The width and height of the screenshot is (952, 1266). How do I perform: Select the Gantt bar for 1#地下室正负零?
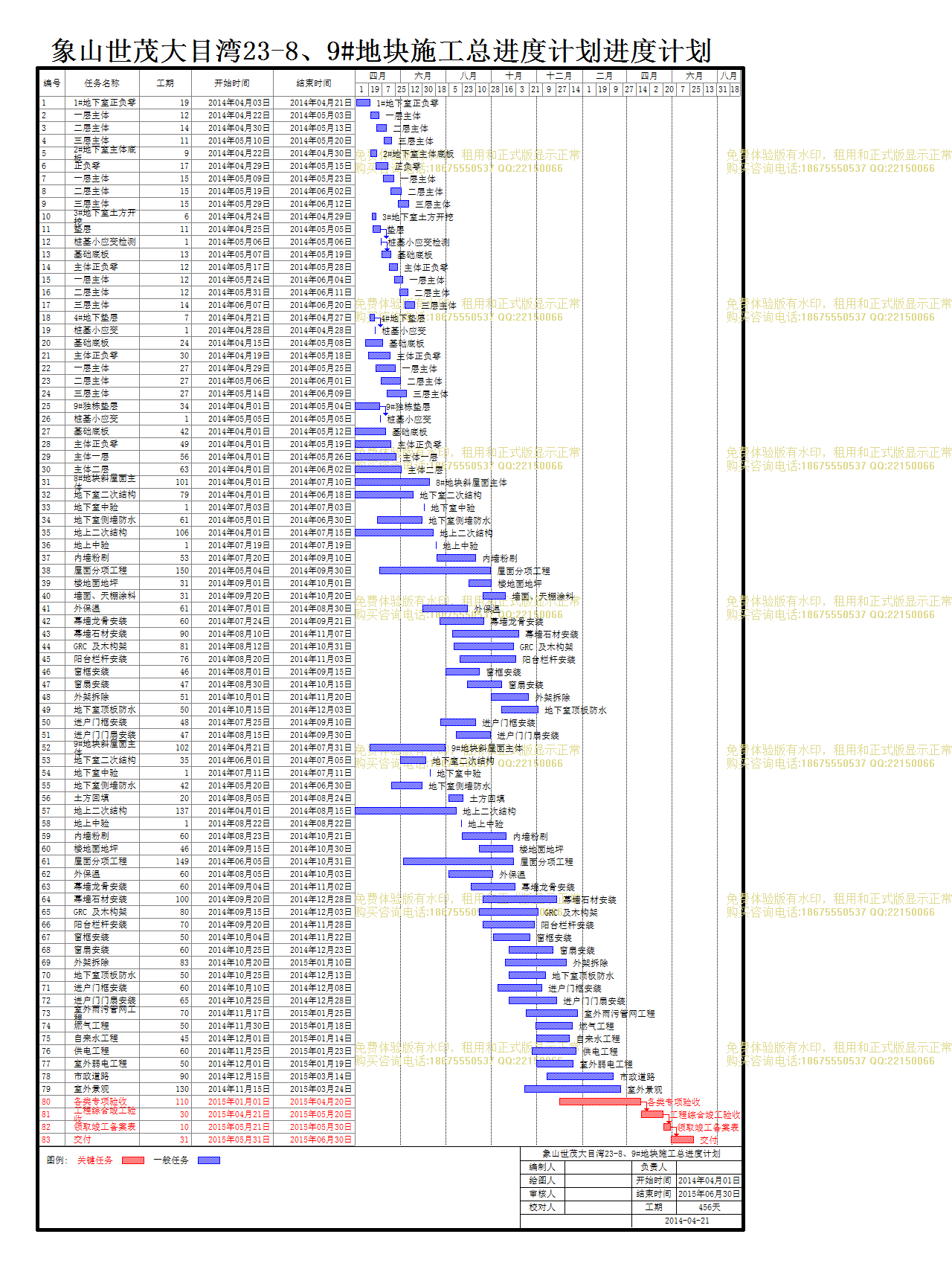point(364,103)
